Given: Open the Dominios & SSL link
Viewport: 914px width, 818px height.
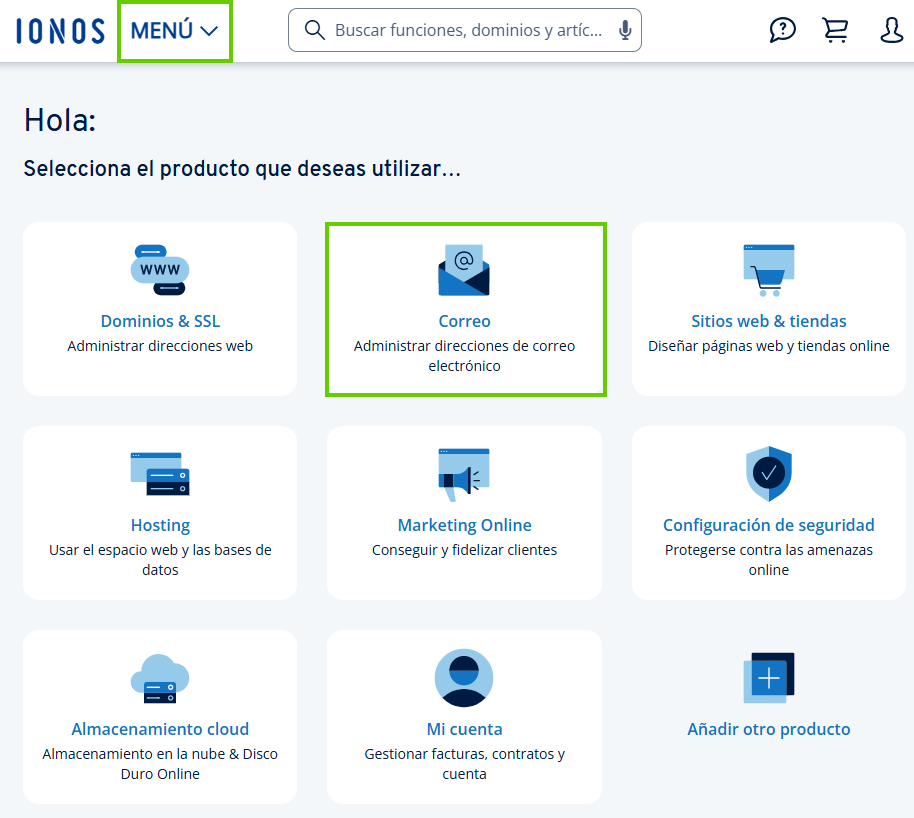Looking at the screenshot, I should 160,321.
